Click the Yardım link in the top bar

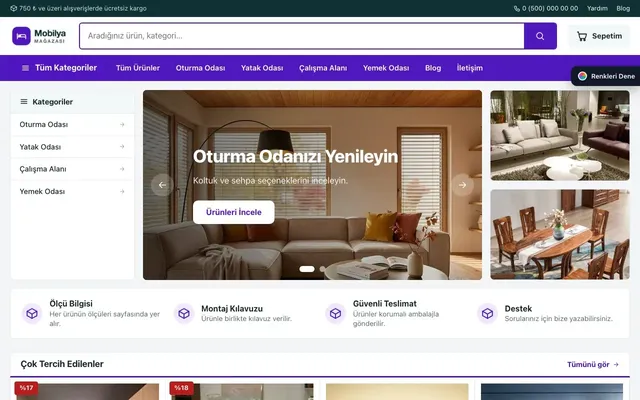click(597, 8)
